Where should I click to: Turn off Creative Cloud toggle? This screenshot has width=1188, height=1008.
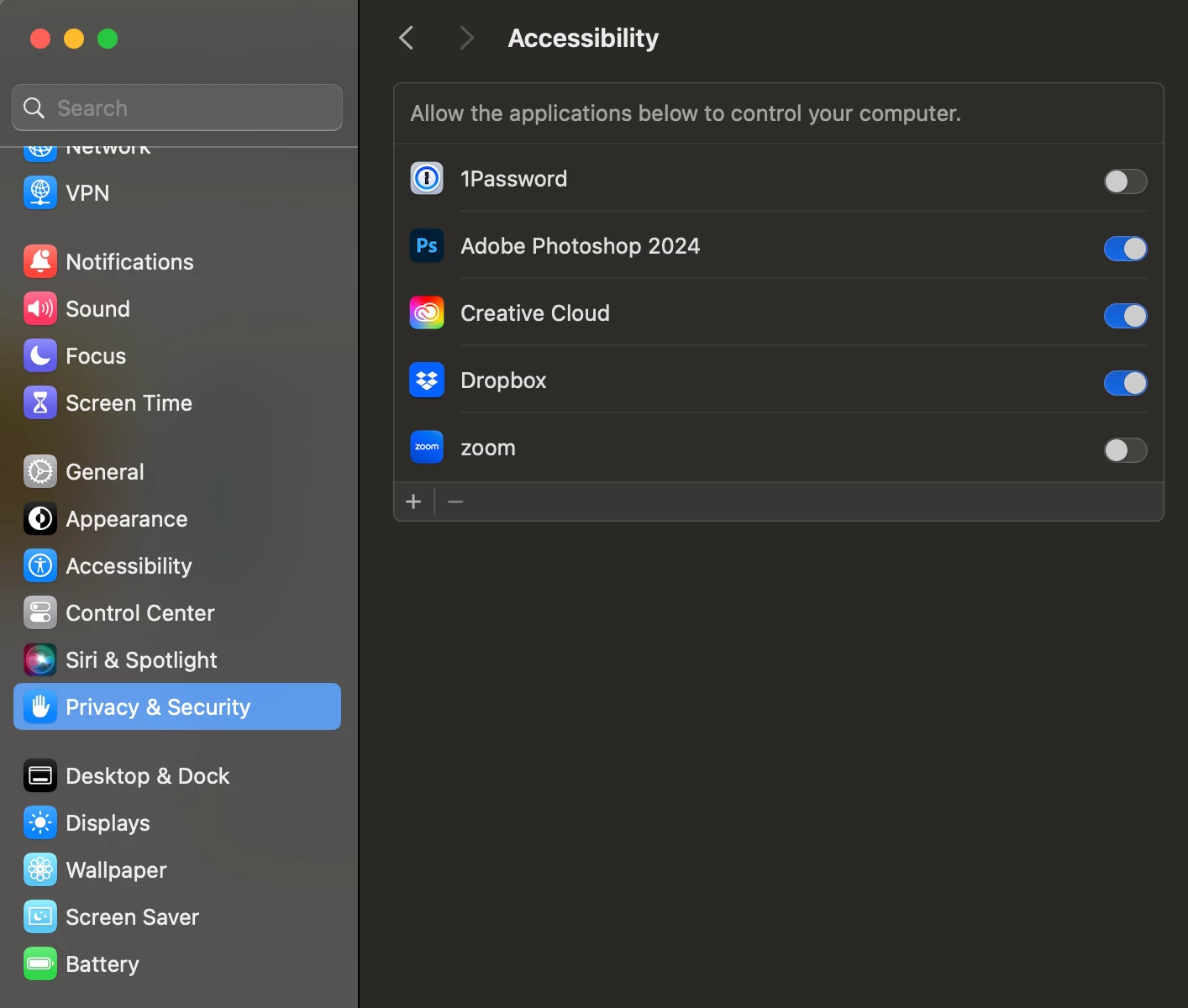pyautogui.click(x=1125, y=316)
